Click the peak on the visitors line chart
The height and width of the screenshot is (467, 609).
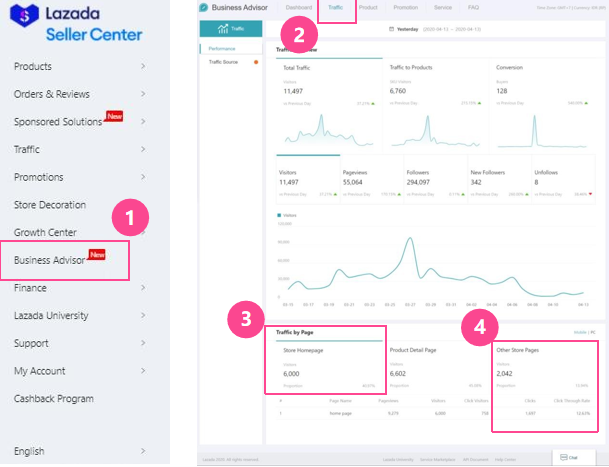coord(410,238)
